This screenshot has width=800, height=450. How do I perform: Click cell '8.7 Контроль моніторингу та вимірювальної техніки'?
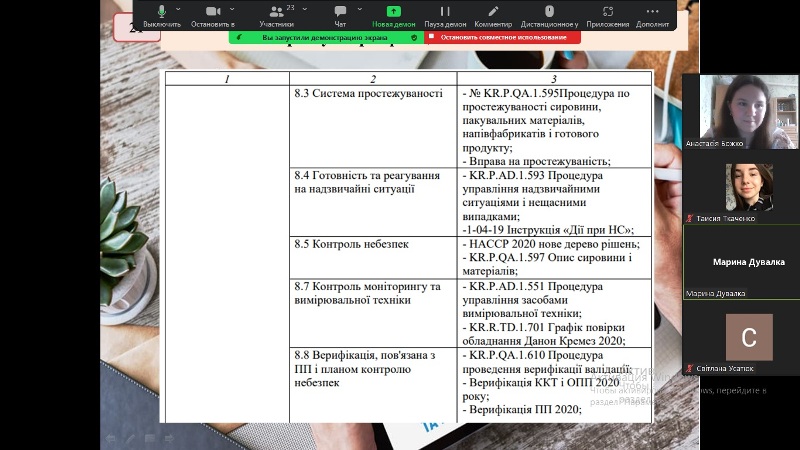(373, 313)
